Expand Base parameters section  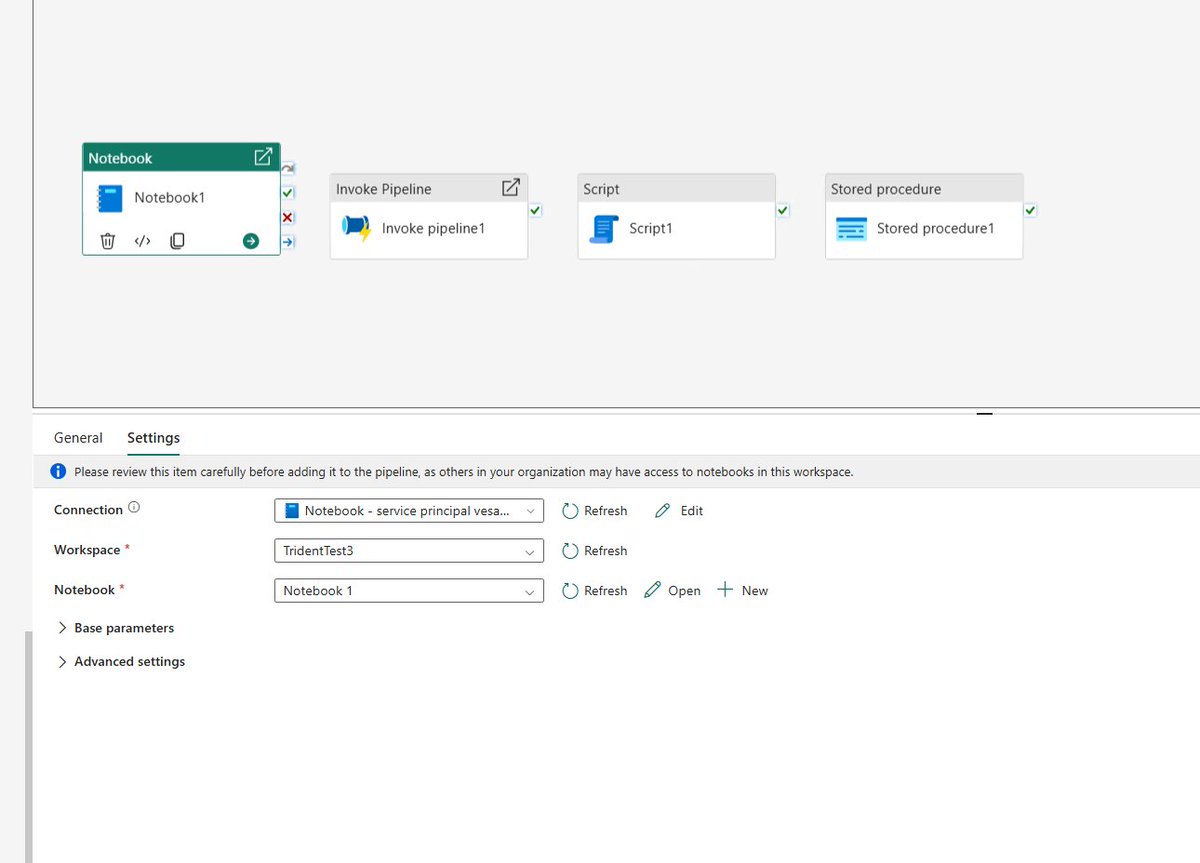click(116, 628)
